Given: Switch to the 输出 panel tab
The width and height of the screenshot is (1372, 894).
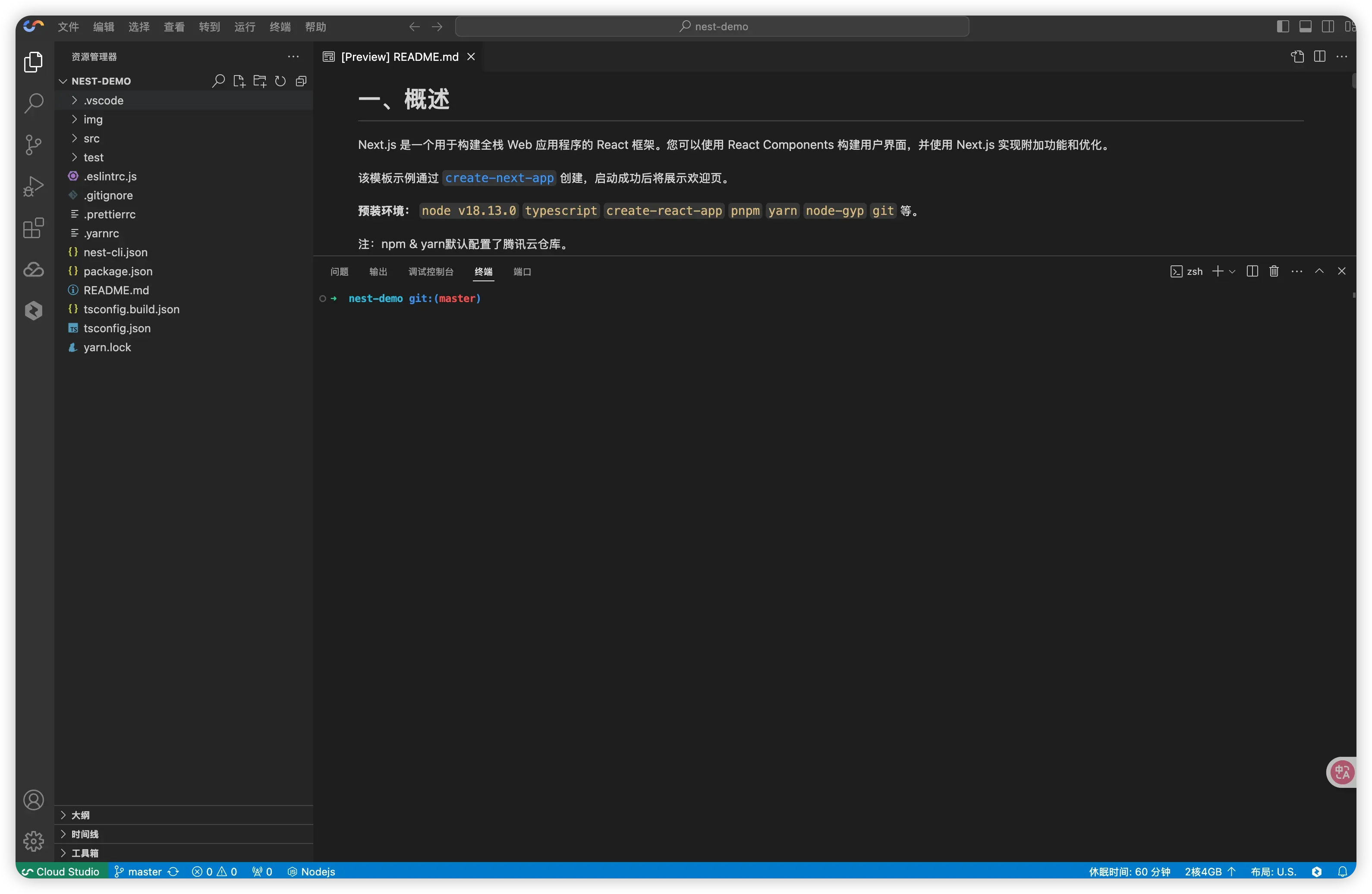Looking at the screenshot, I should click(378, 271).
